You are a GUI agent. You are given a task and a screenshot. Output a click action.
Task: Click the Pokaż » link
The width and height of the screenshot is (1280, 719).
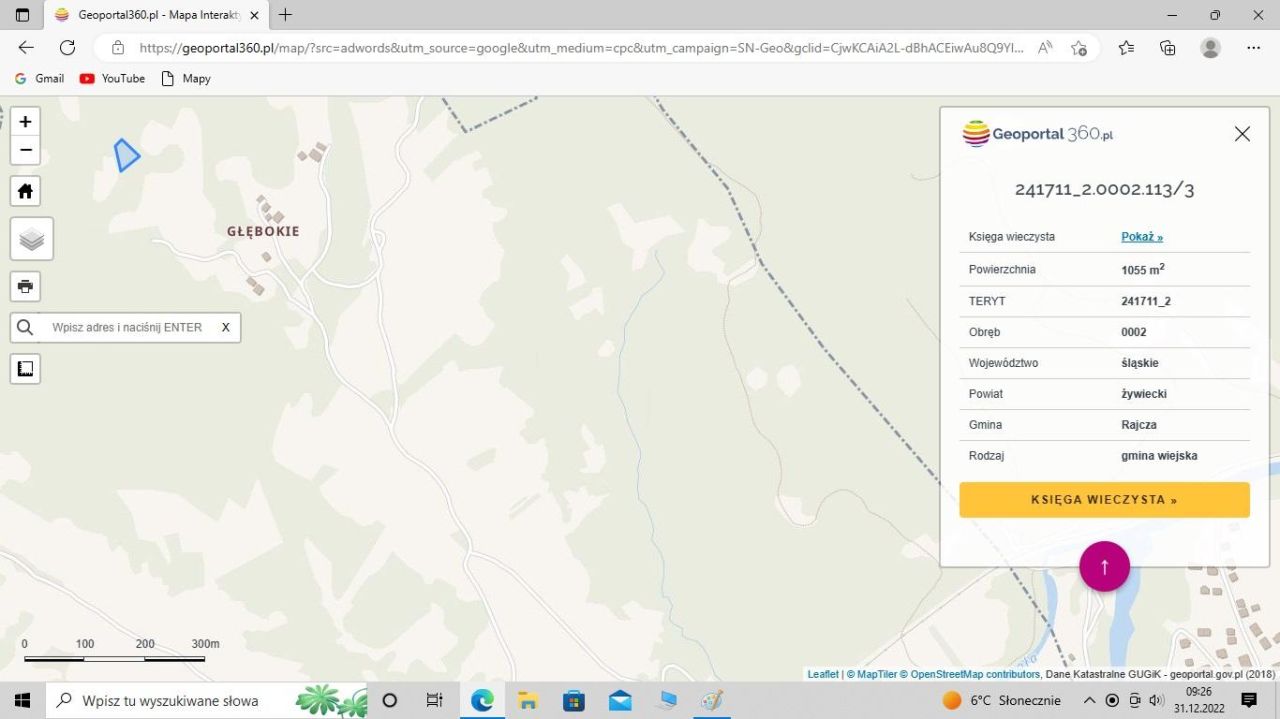pos(1141,237)
